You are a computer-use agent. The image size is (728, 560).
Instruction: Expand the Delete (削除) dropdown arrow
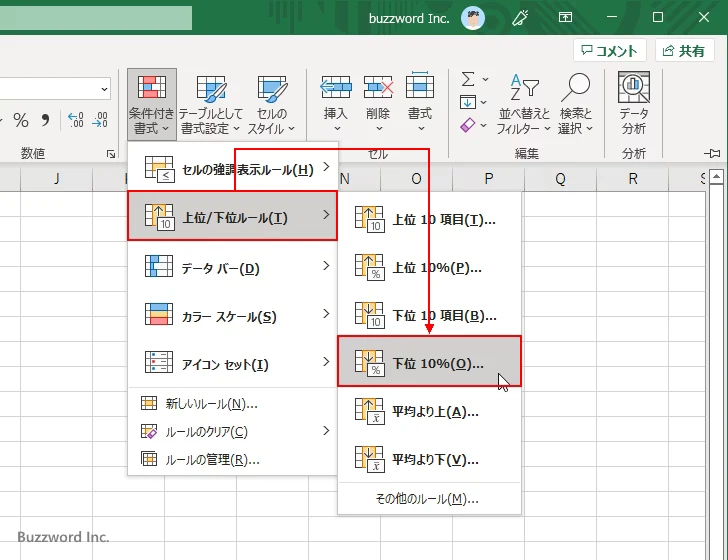(x=379, y=129)
